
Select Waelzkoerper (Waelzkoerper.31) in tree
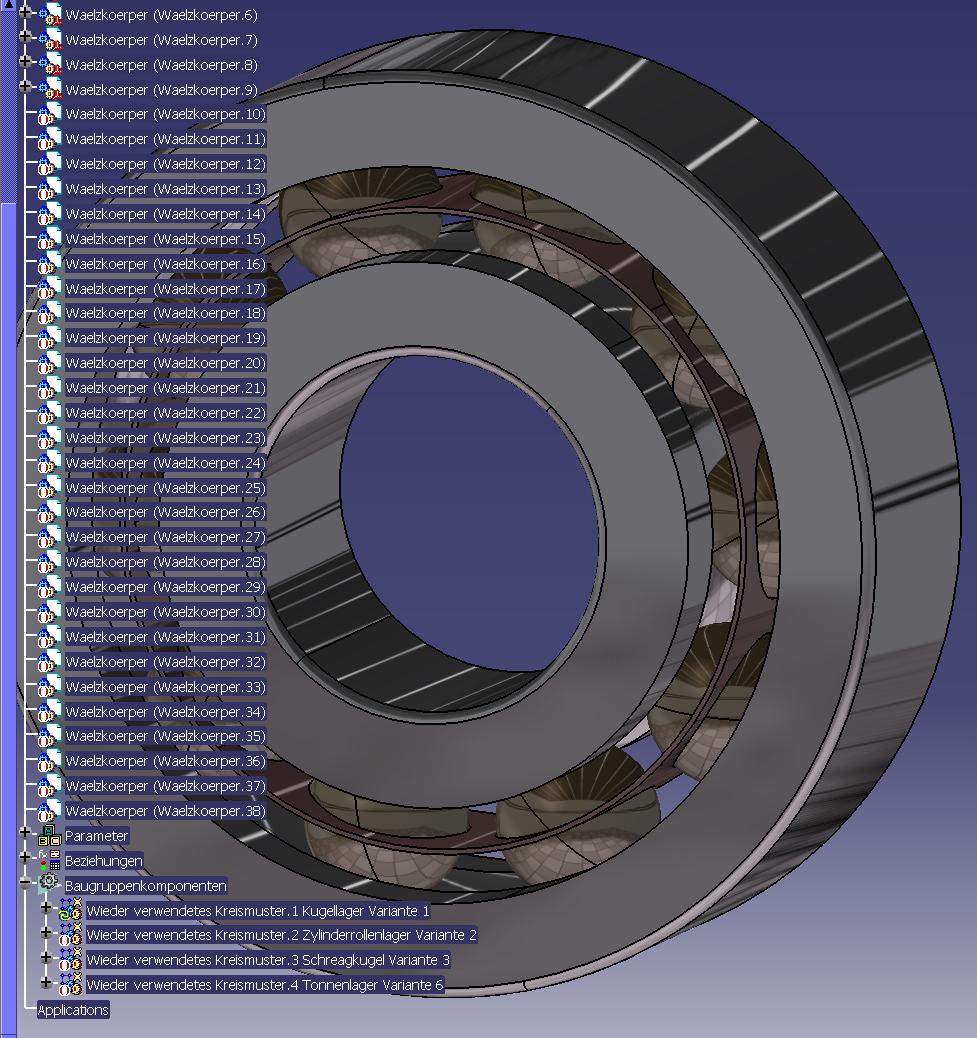click(165, 637)
